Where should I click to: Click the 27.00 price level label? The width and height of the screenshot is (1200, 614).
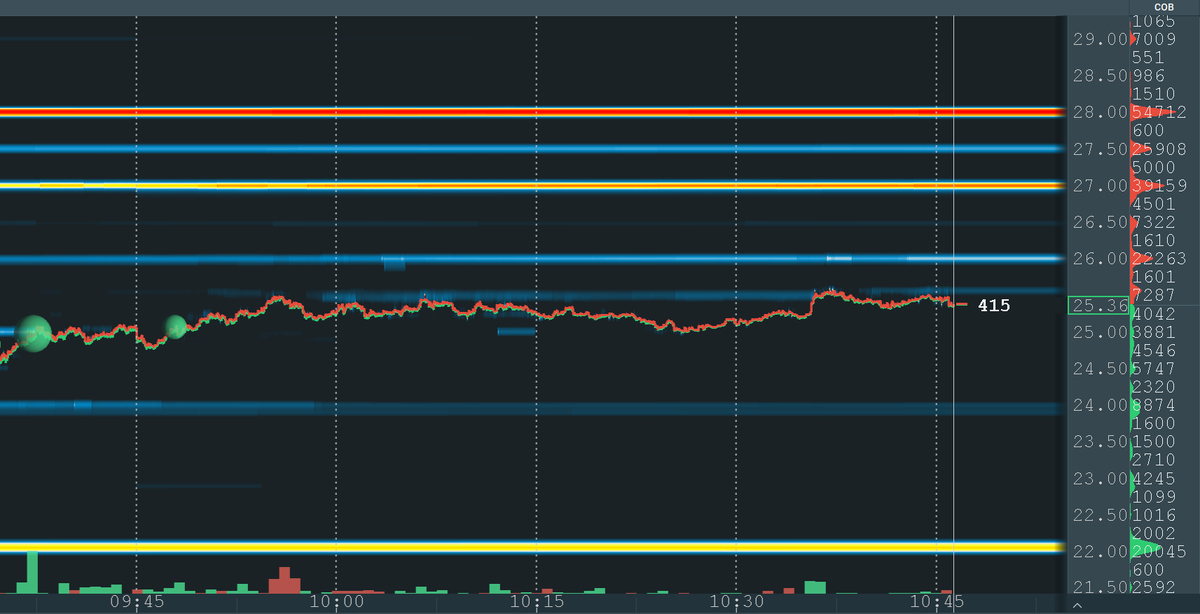coord(1100,186)
